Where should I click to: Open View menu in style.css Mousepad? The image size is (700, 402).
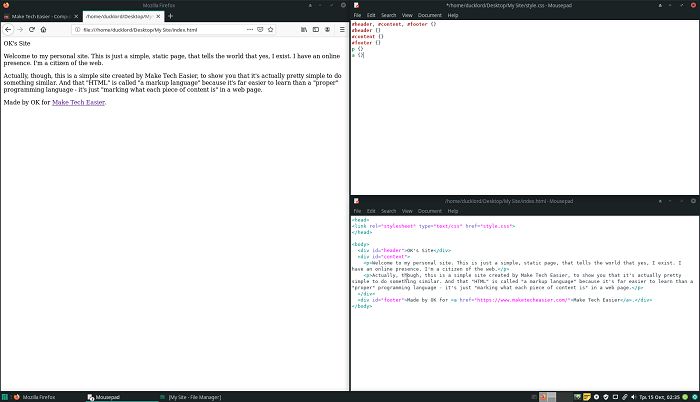(407, 15)
